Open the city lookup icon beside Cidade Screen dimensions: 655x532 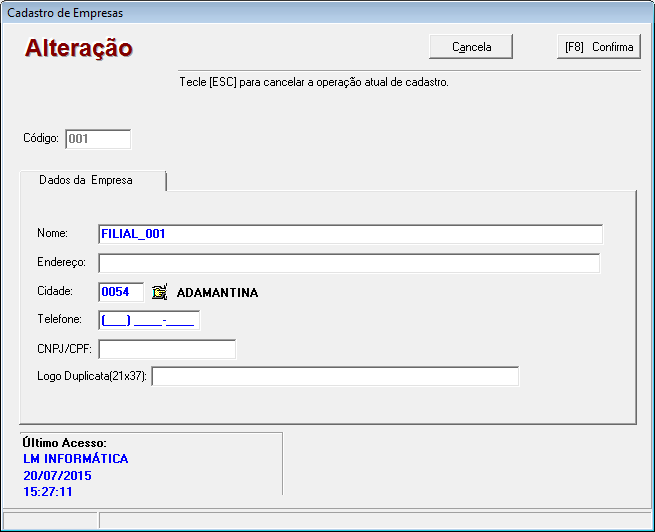(x=159, y=292)
